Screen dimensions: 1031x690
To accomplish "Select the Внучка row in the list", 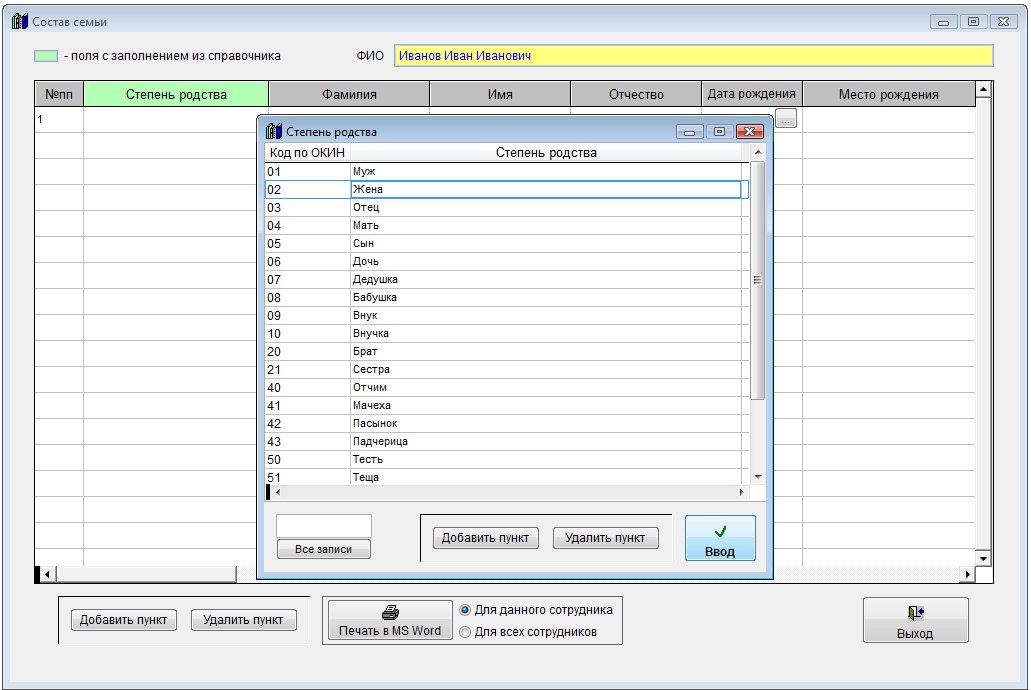I will tap(506, 333).
